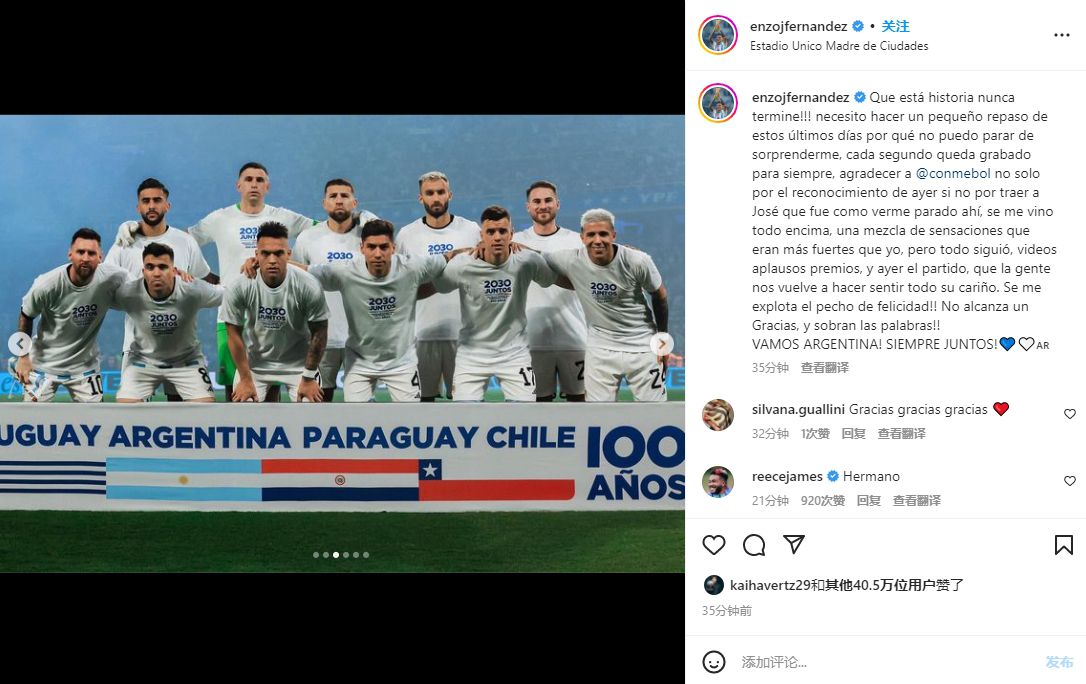The image size is (1086, 684).
Task: Open Estadio Unico Madre de Ciudades location
Action: (x=839, y=46)
